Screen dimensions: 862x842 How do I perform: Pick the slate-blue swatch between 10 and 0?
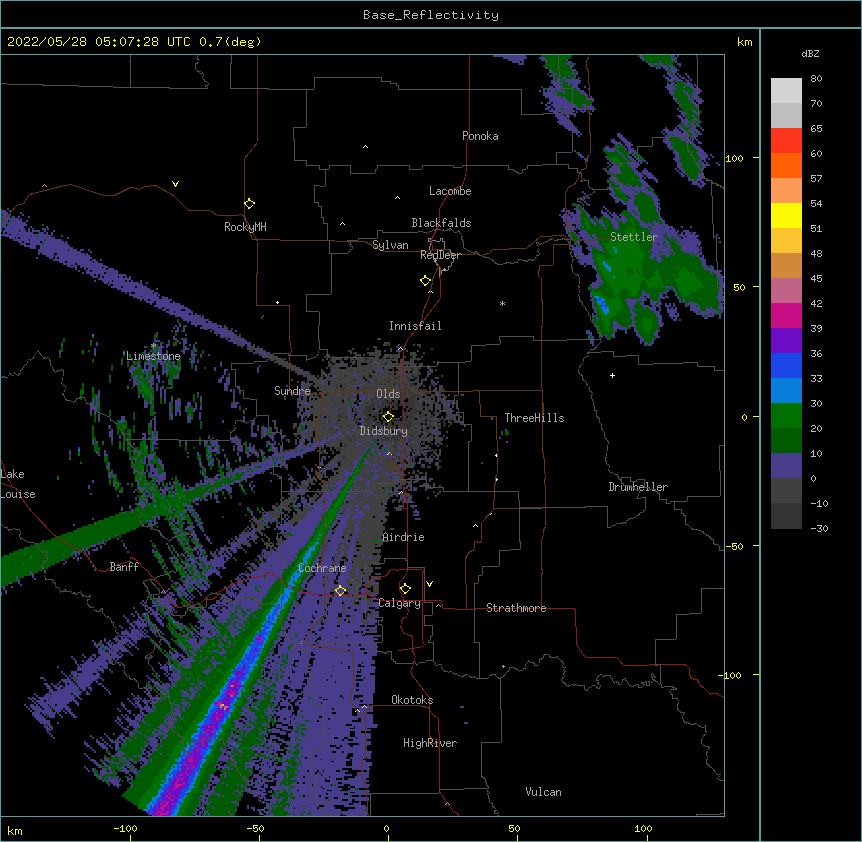click(786, 466)
